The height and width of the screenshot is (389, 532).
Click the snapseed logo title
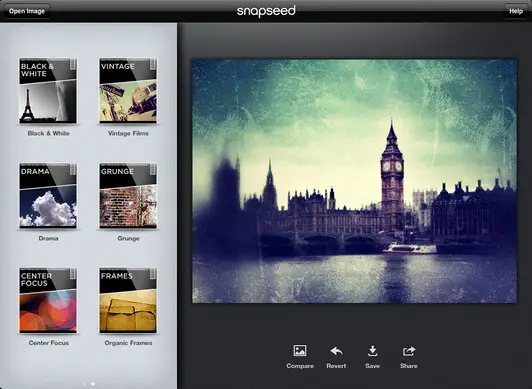coord(266,11)
